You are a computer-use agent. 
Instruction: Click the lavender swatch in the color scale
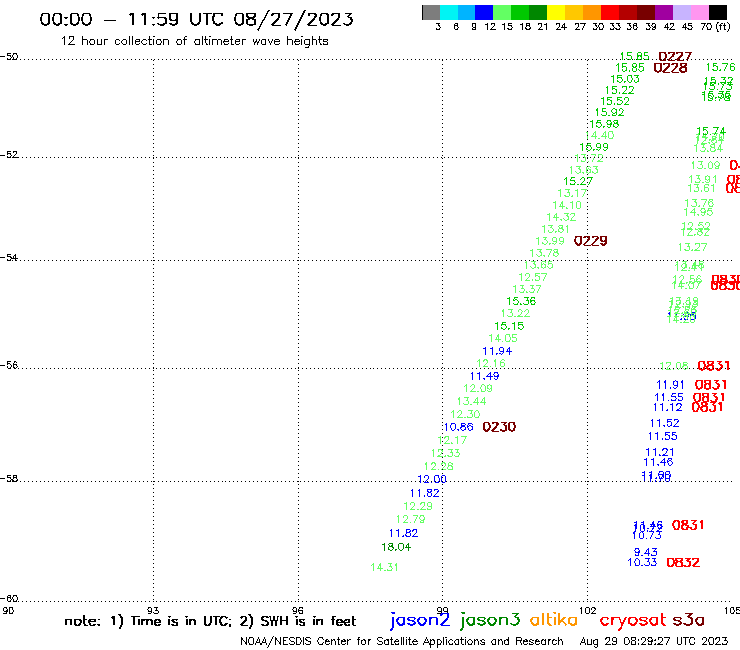click(681, 12)
